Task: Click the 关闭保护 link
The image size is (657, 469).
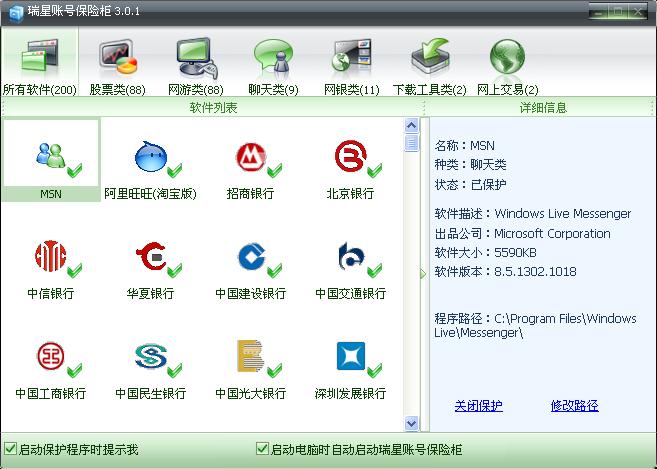Action: tap(479, 405)
